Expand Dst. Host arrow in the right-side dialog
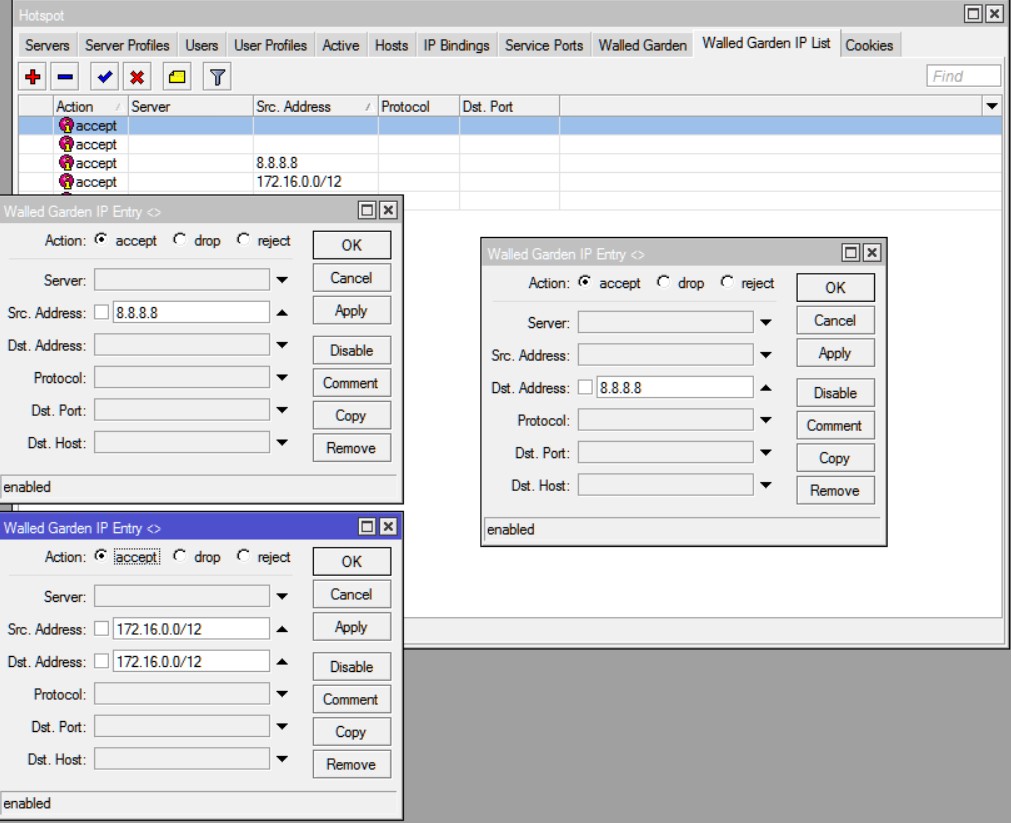The image size is (1011, 823). [766, 486]
